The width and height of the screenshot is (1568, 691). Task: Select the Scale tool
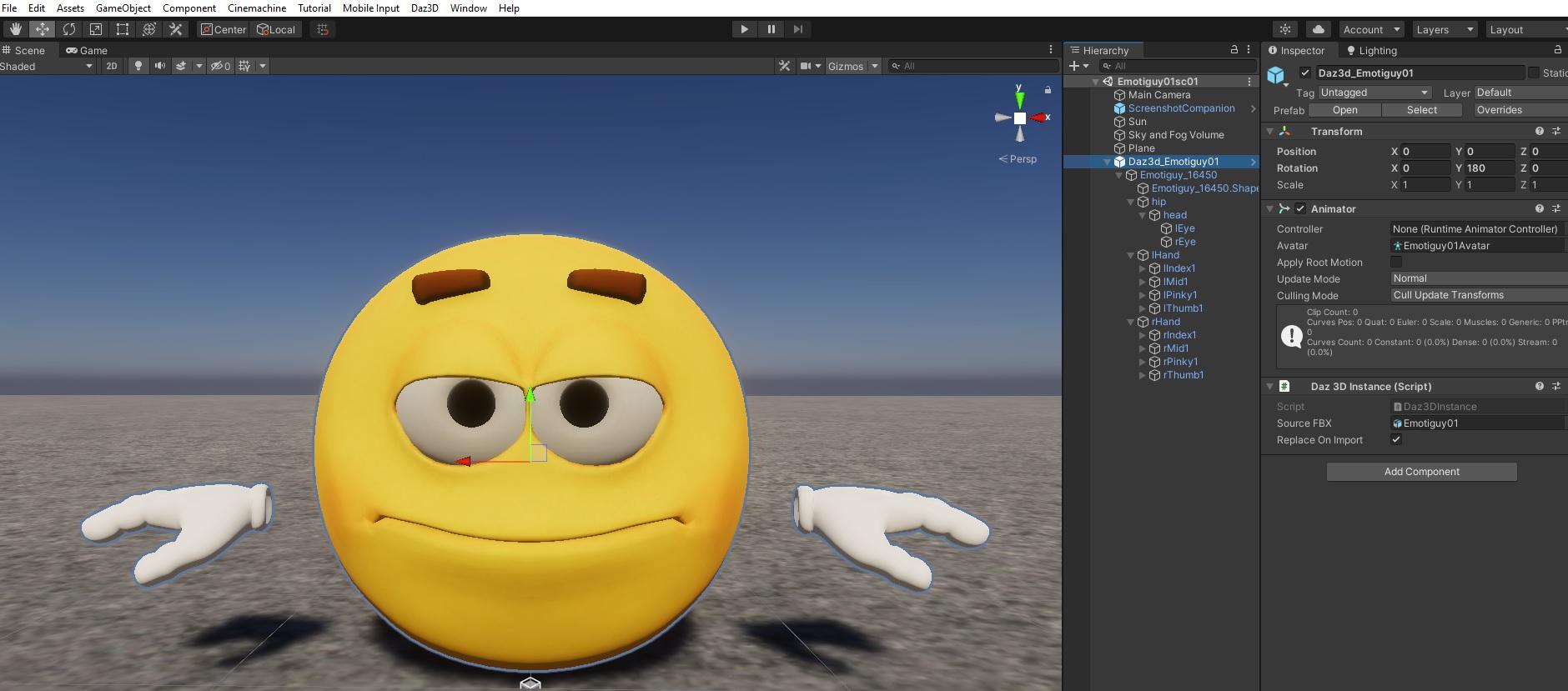[96, 29]
